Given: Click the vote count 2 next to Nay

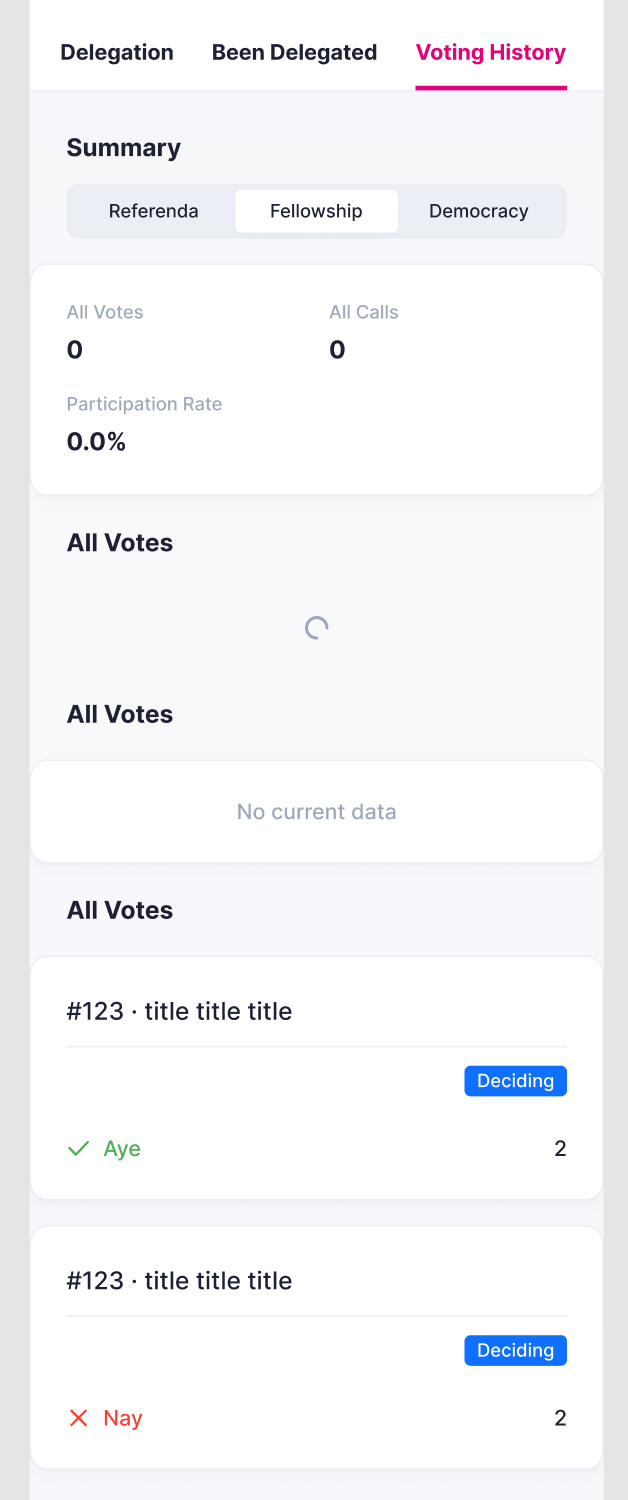Looking at the screenshot, I should [x=560, y=1418].
